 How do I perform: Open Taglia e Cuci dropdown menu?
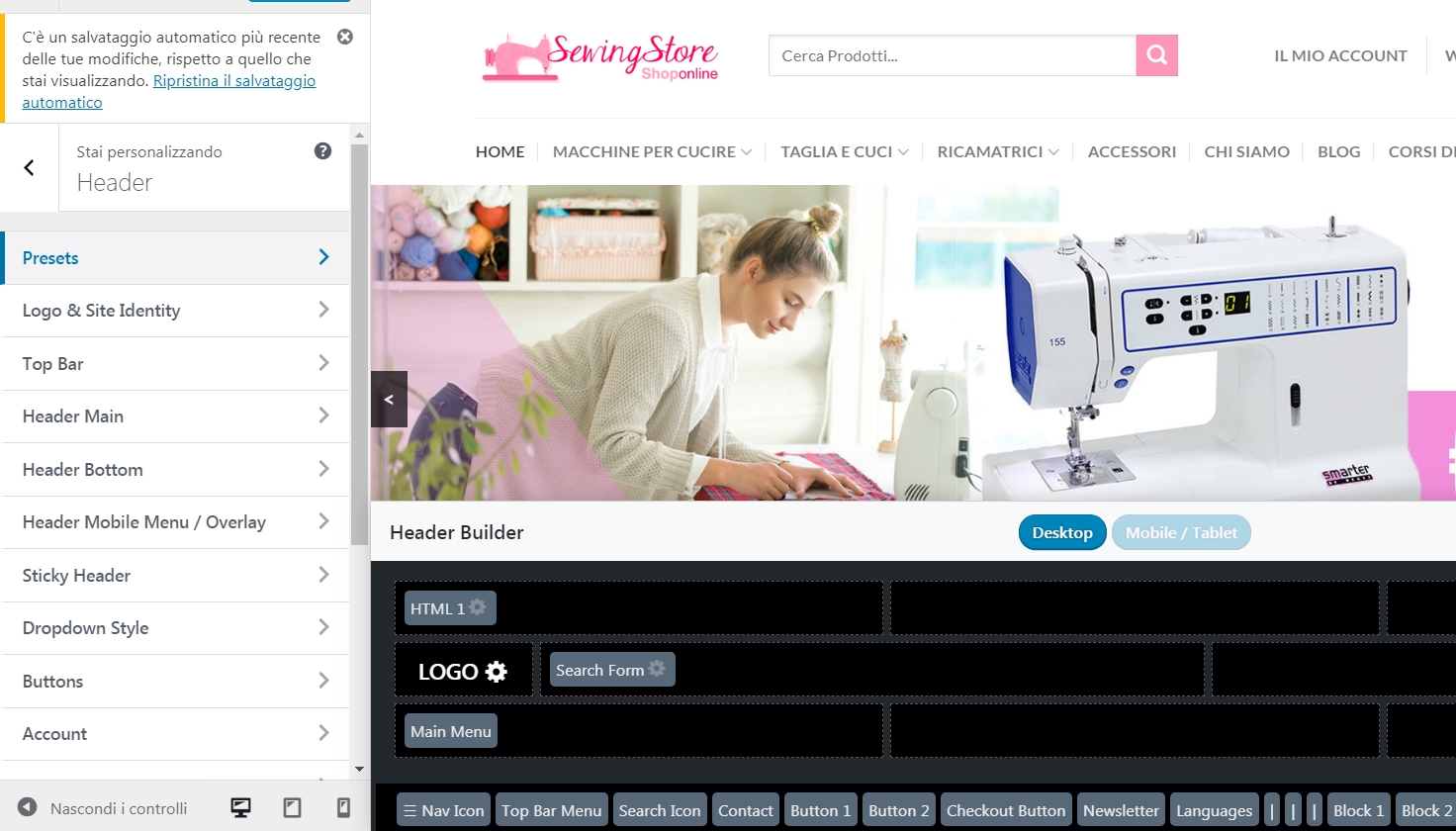coord(845,151)
